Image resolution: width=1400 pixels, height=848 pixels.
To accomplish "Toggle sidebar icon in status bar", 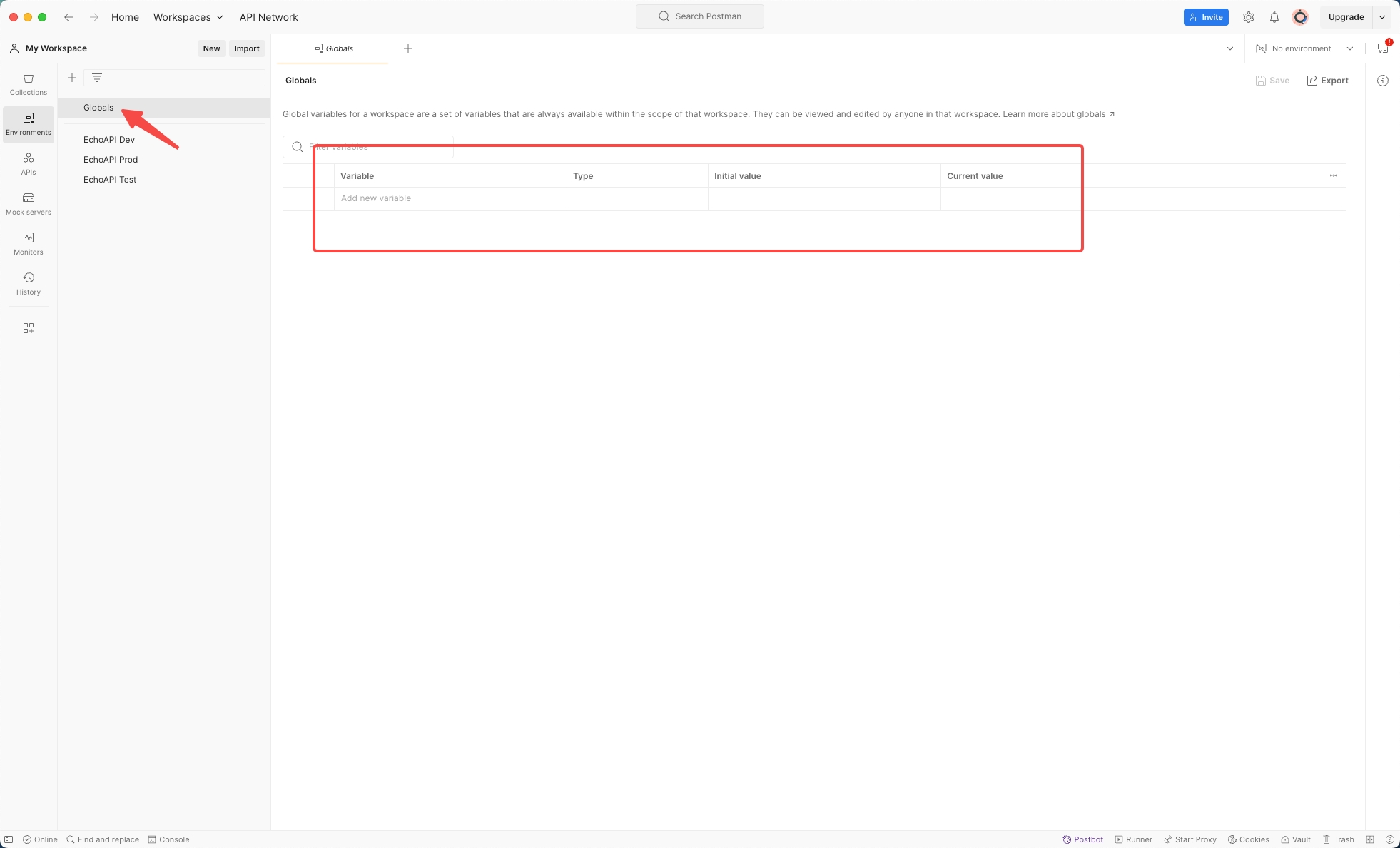I will (9, 839).
